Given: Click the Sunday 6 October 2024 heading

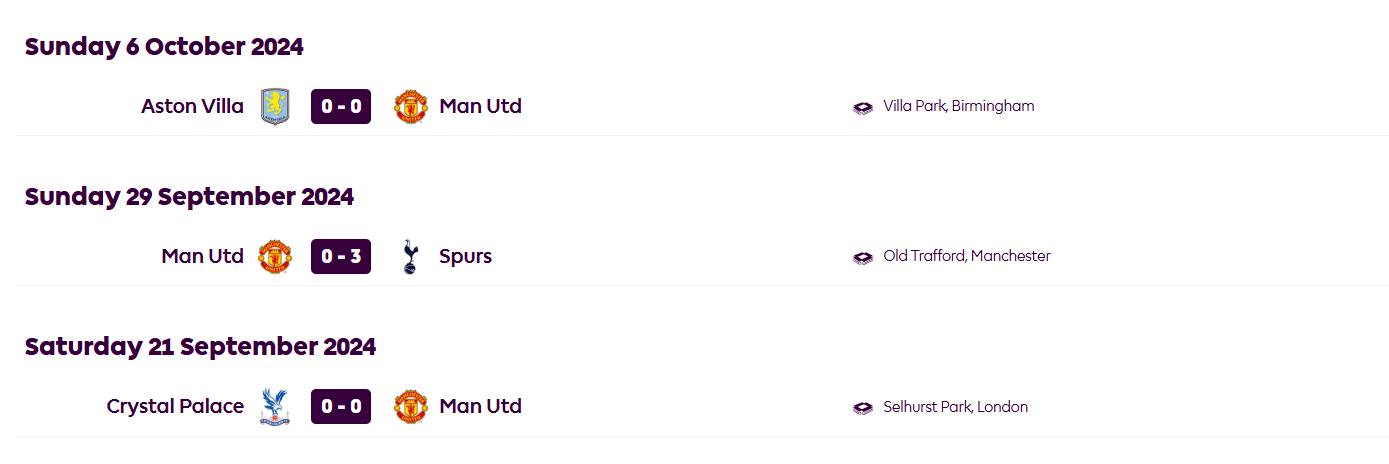Looking at the screenshot, I should 164,47.
